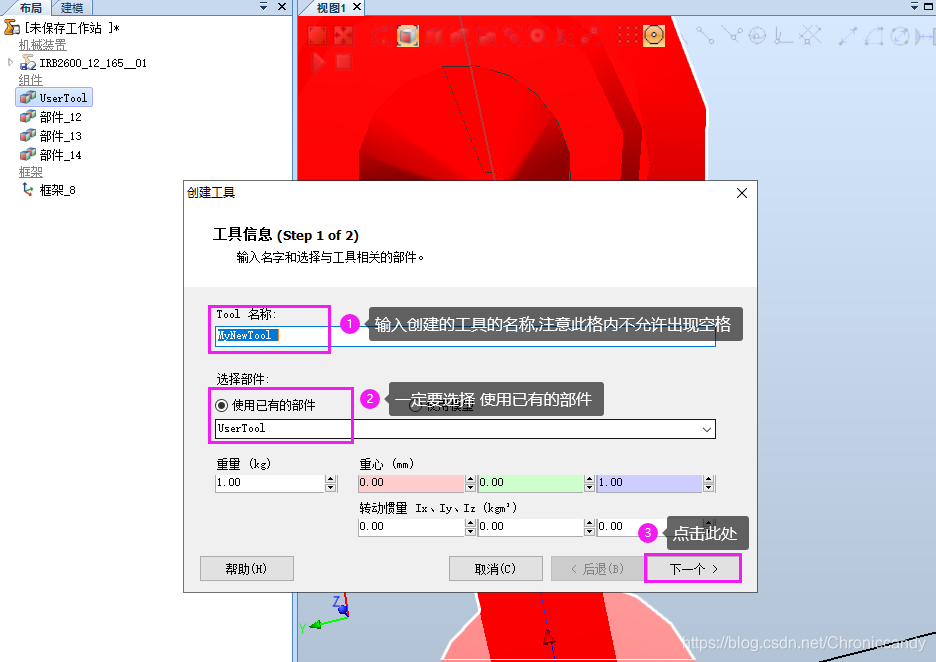Open the view window options dropdown arrow
The image size is (936, 662).
[x=915, y=6]
